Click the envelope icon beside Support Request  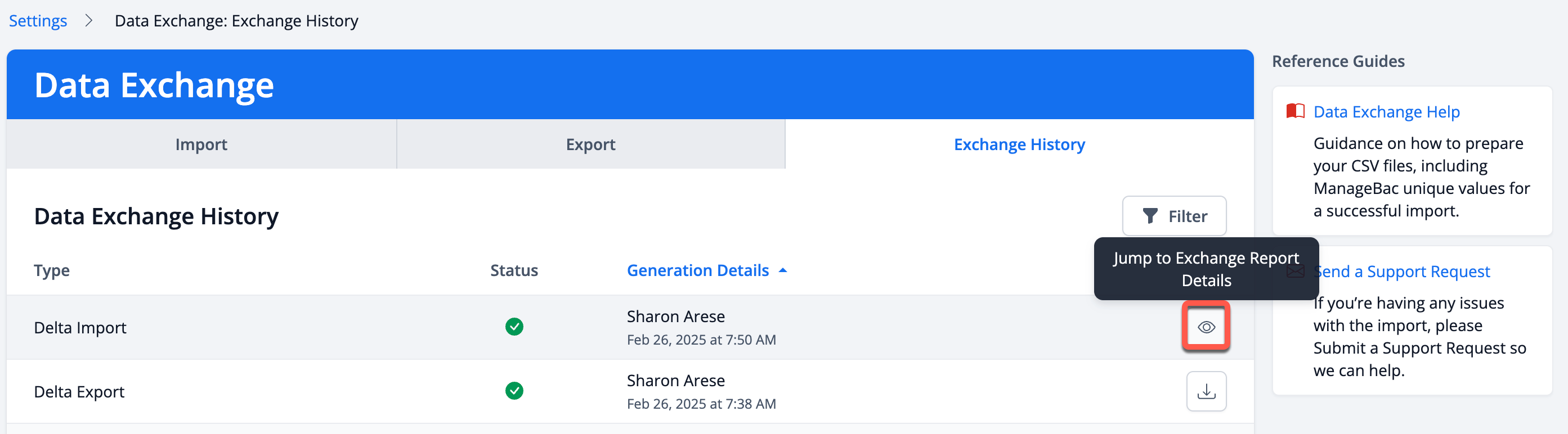1295,271
